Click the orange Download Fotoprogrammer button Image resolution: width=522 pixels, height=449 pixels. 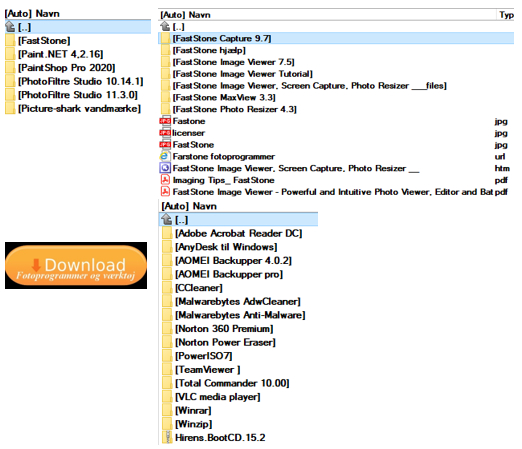click(x=76, y=266)
